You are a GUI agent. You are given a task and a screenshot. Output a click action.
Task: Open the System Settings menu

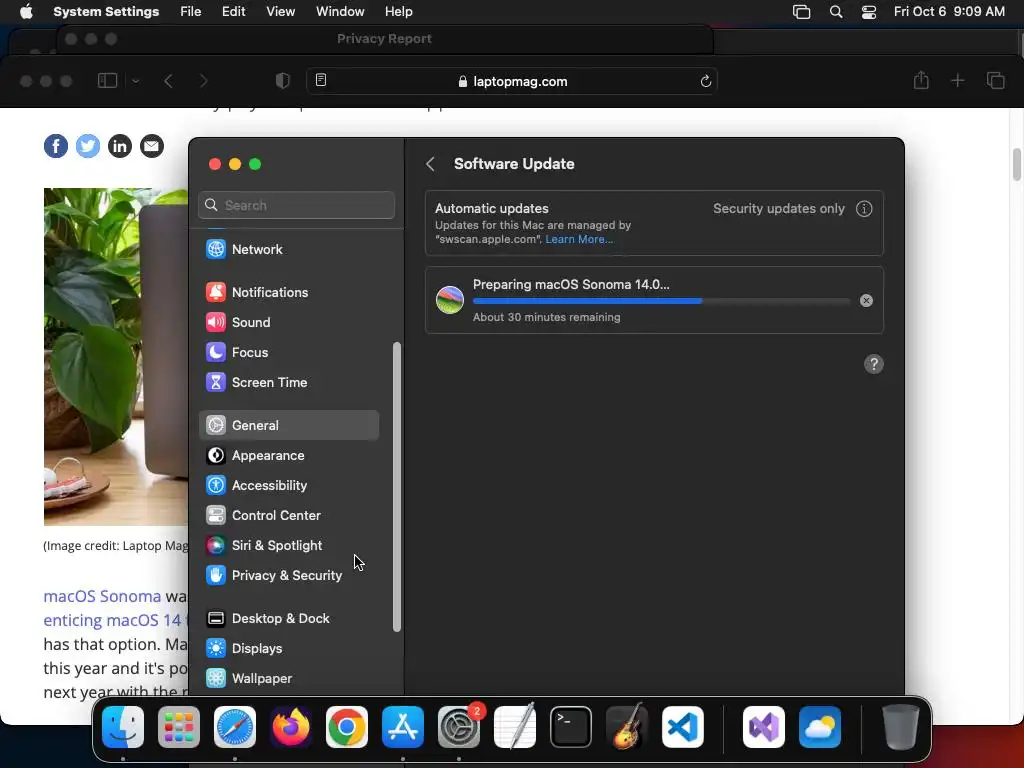[x=106, y=12]
